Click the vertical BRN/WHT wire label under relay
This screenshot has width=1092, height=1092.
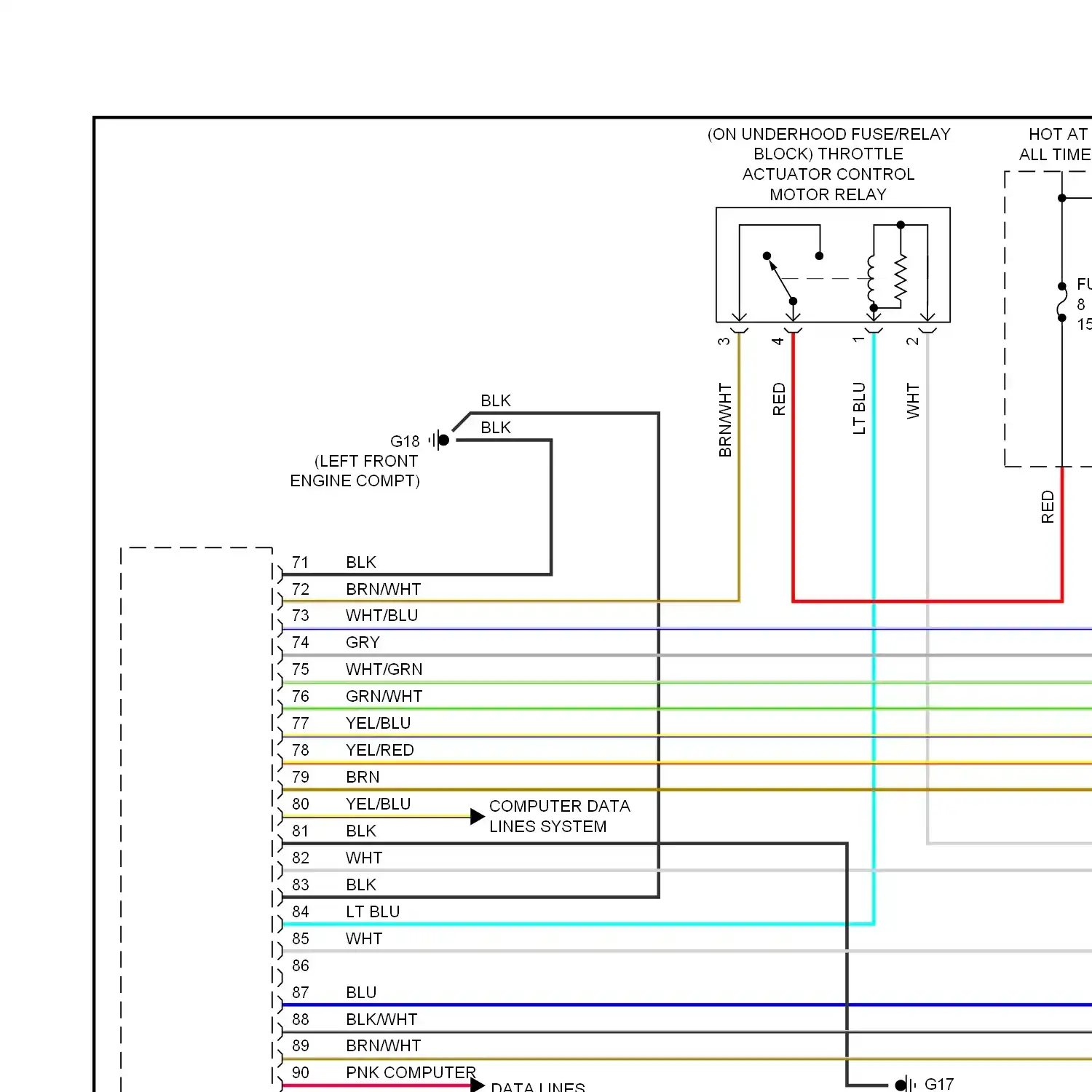(x=725, y=420)
